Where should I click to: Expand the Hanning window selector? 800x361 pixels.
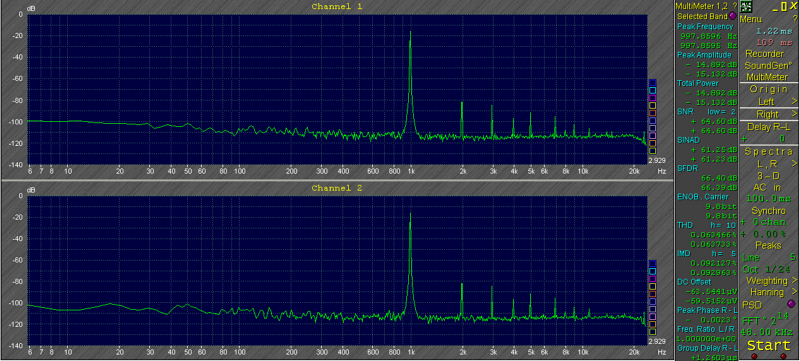point(794,292)
